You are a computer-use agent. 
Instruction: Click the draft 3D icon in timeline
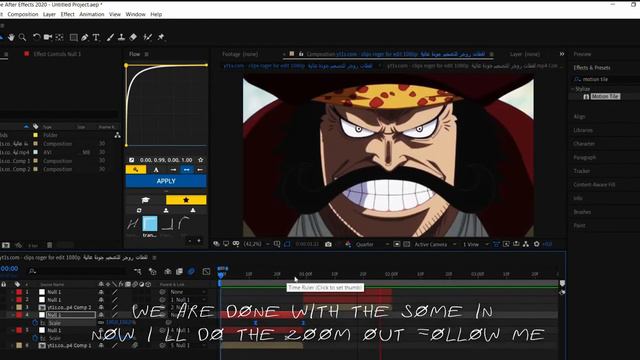point(153,271)
